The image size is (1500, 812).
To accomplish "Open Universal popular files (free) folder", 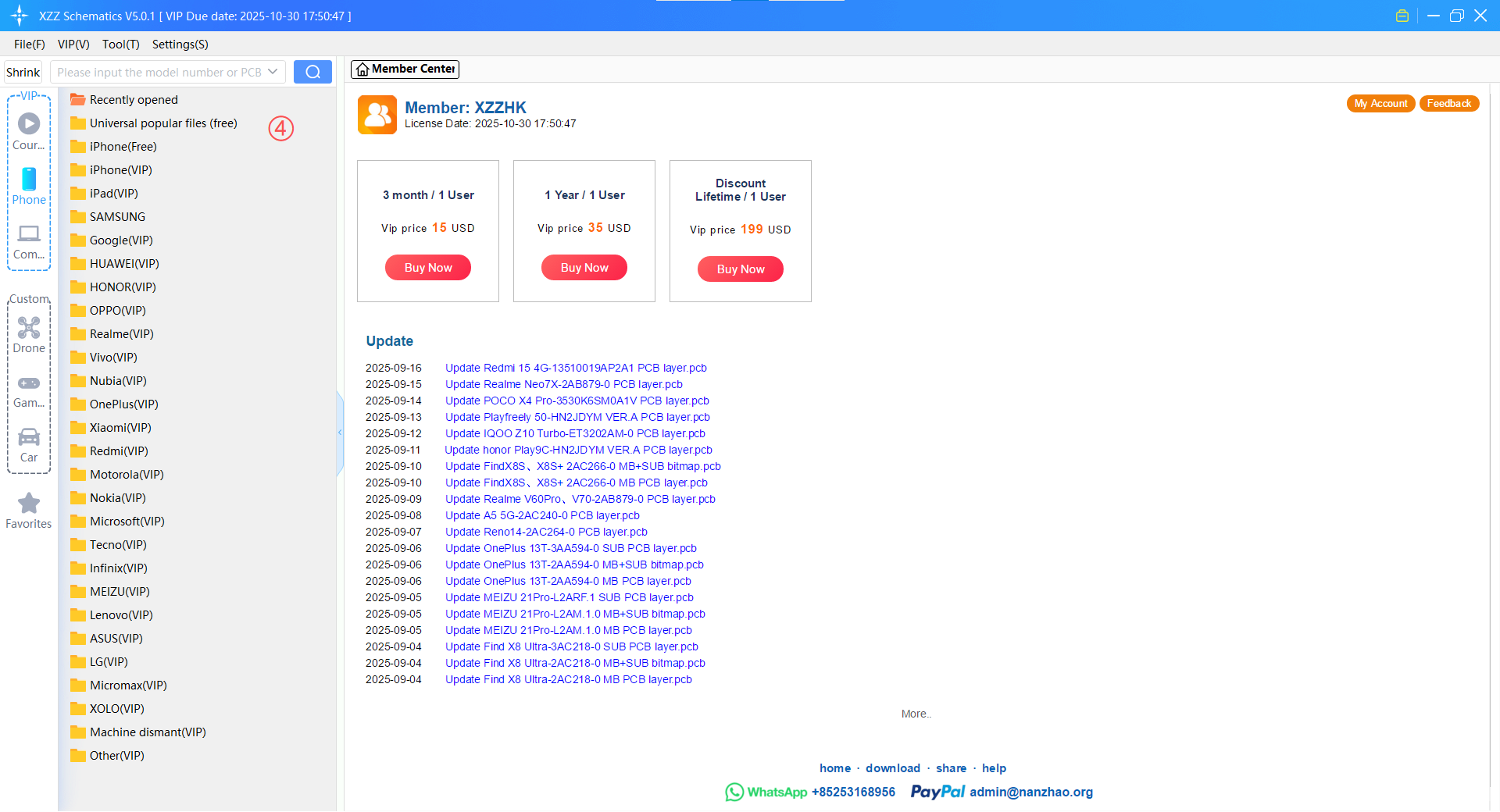I will 154,123.
